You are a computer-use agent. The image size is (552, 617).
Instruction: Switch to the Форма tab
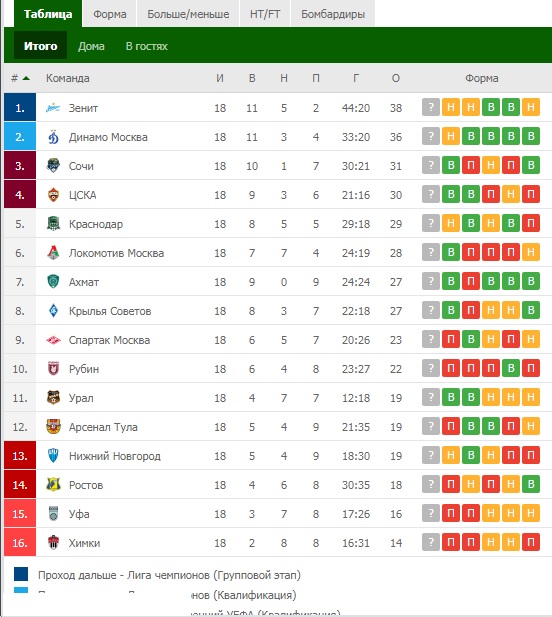(x=110, y=14)
